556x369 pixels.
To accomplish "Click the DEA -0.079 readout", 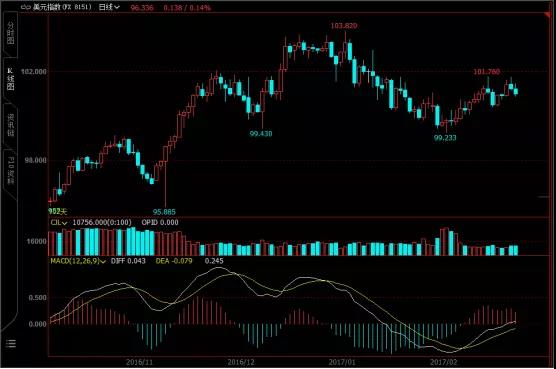I will [x=174, y=261].
